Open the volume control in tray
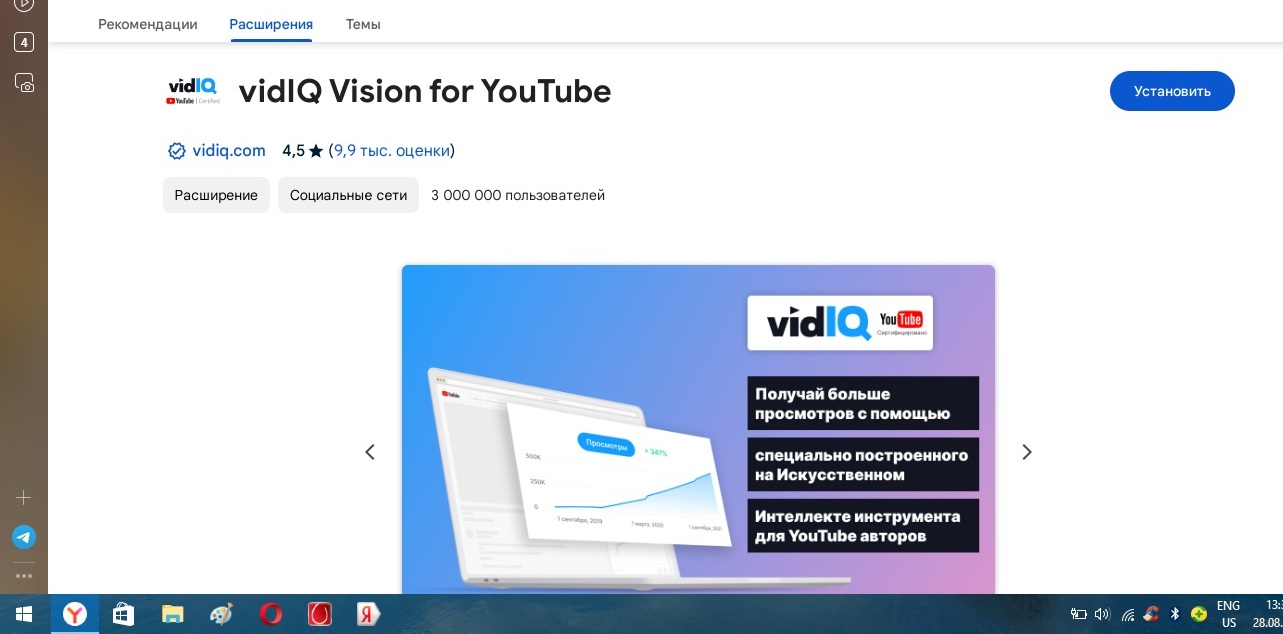Viewport: 1283px width, 634px height. tap(1102, 614)
